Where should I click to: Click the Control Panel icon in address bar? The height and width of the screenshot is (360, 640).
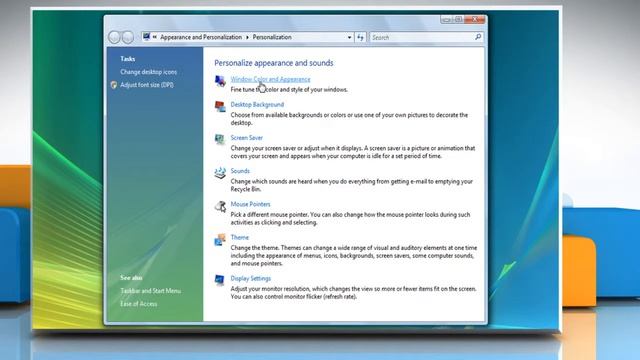click(x=147, y=37)
